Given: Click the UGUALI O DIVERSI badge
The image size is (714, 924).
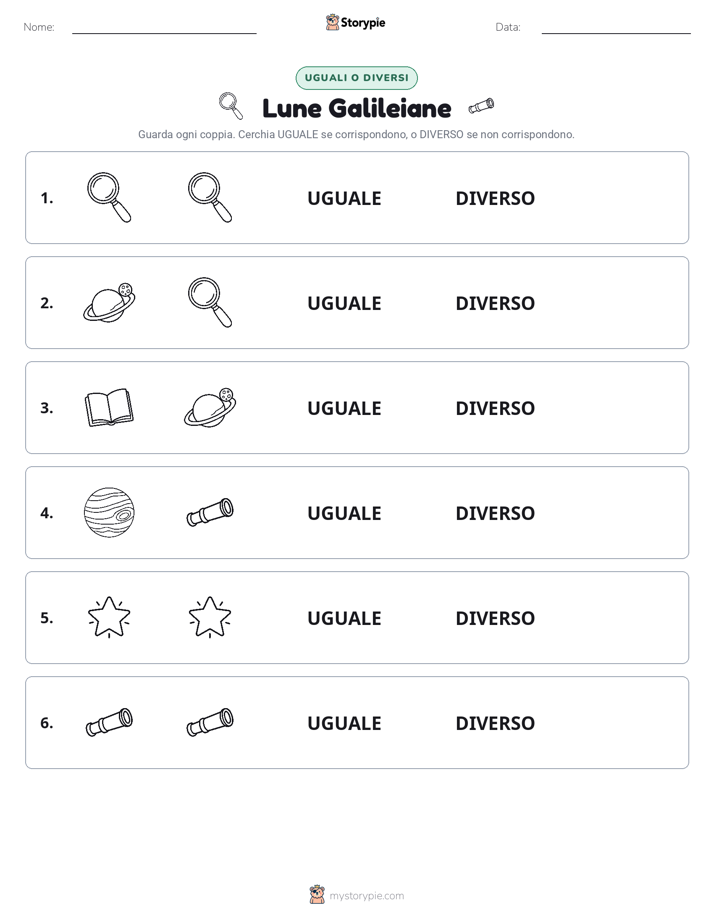Looking at the screenshot, I should 356,78.
